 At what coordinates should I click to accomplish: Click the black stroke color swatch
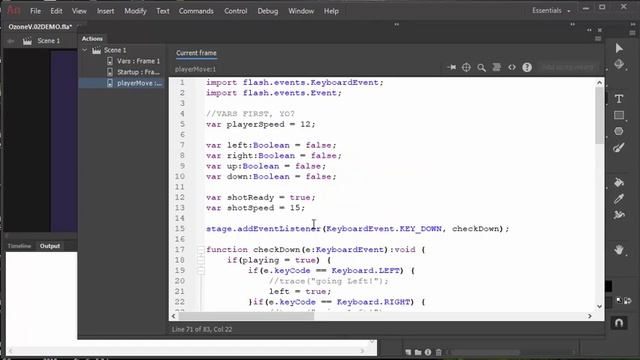click(x=609, y=286)
